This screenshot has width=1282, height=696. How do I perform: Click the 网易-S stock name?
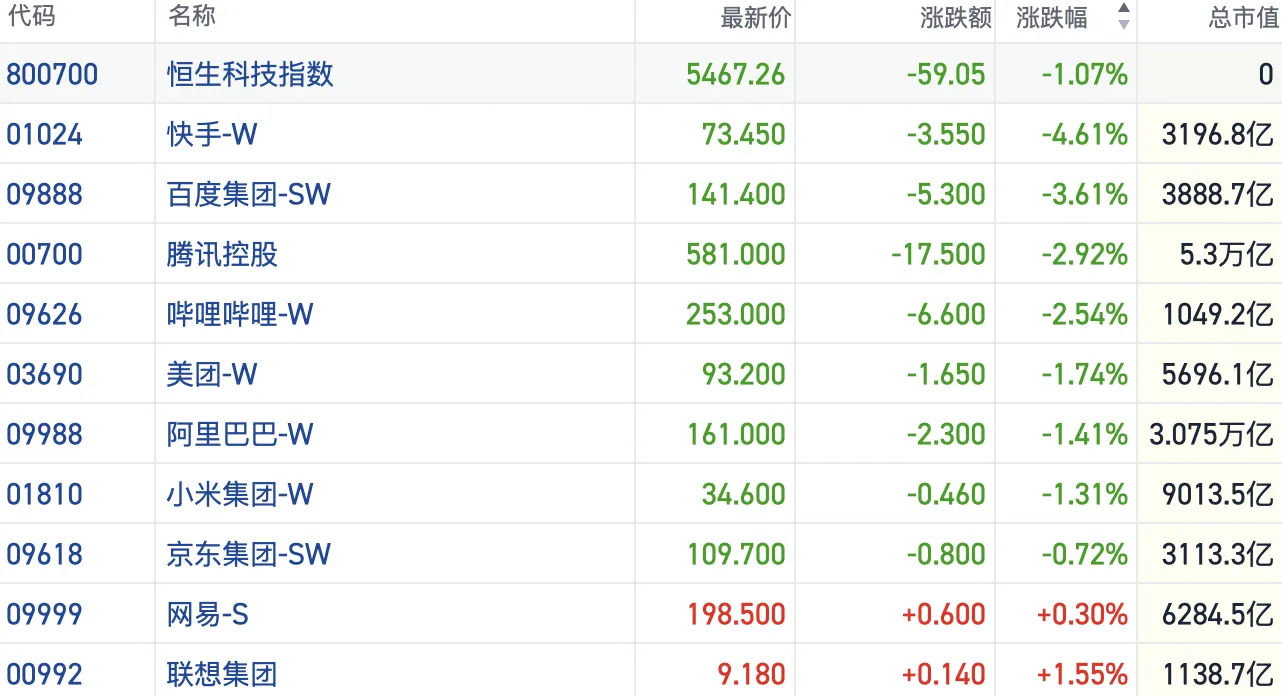click(207, 614)
